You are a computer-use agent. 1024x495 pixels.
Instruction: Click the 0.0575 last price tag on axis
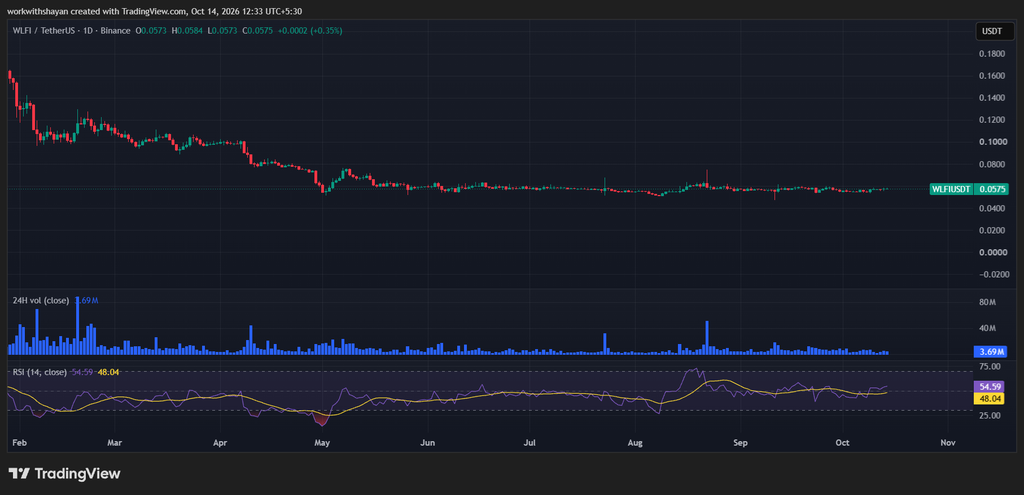tap(993, 189)
